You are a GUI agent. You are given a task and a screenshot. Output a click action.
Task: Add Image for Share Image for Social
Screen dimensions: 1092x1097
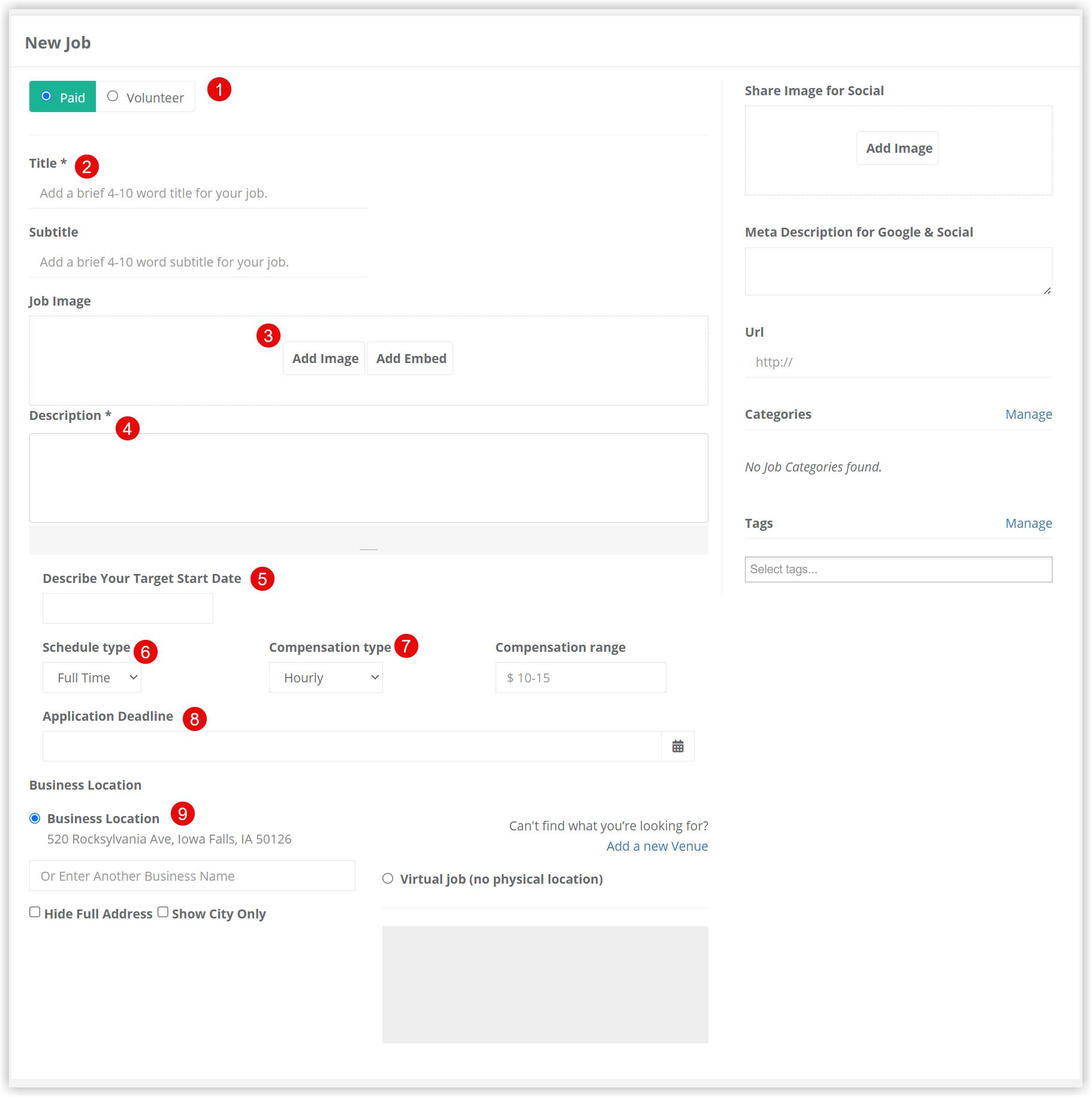point(898,148)
